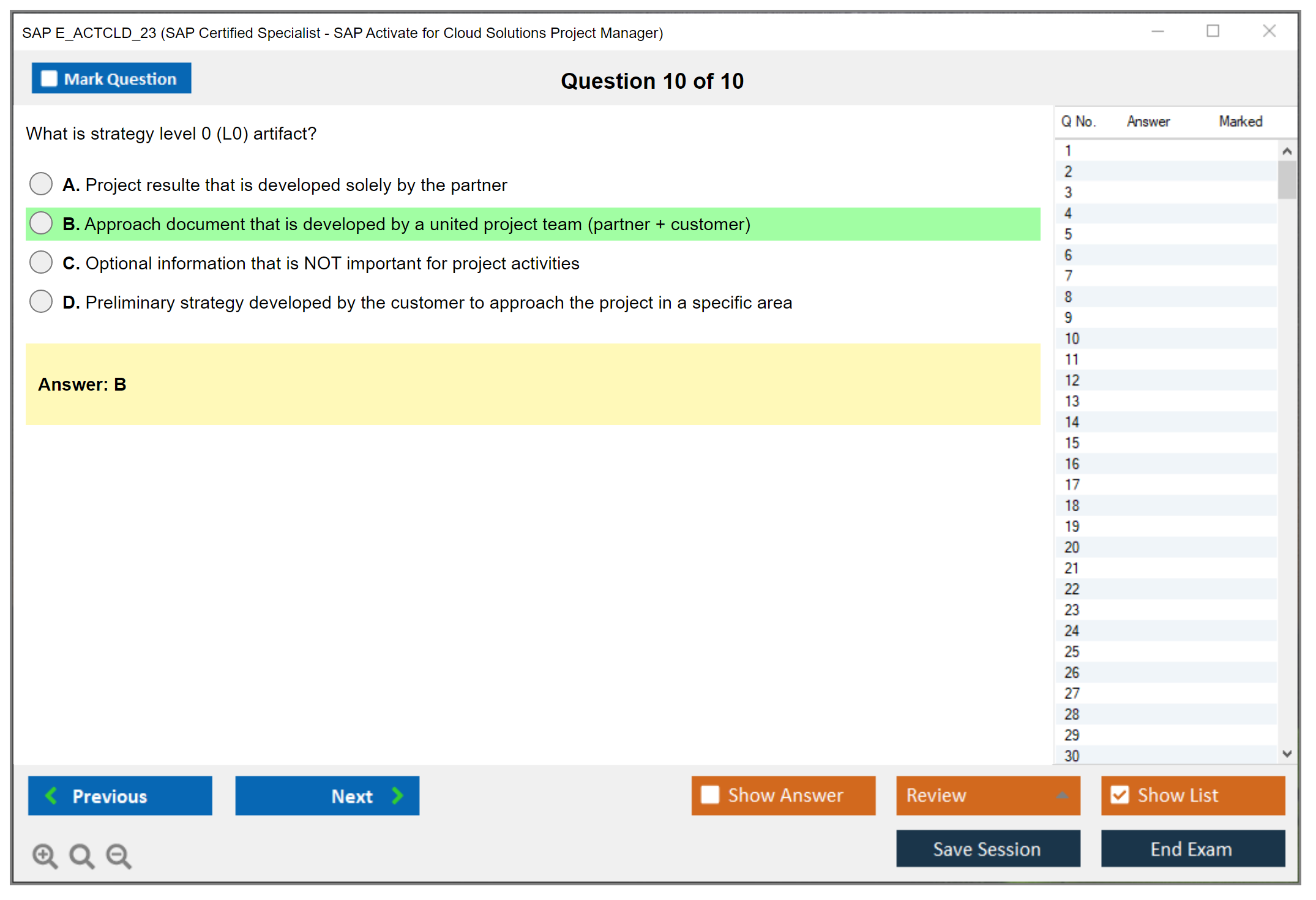
Task: Click the green left arrow on Previous
Action: [x=51, y=796]
